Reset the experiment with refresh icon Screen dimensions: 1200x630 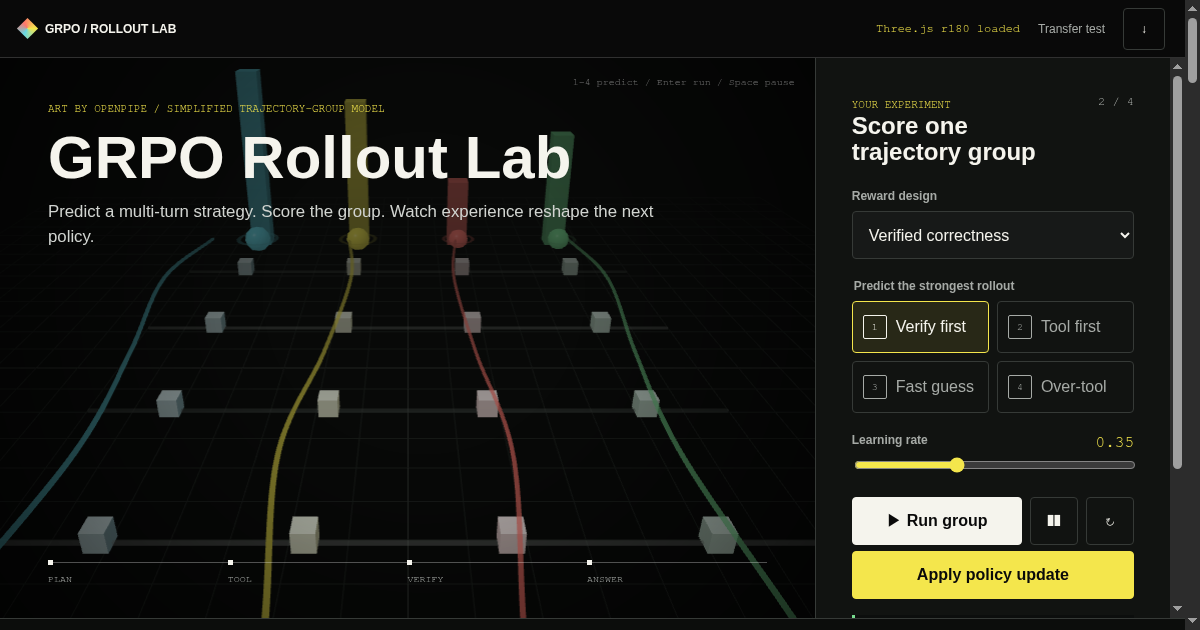coord(1110,521)
